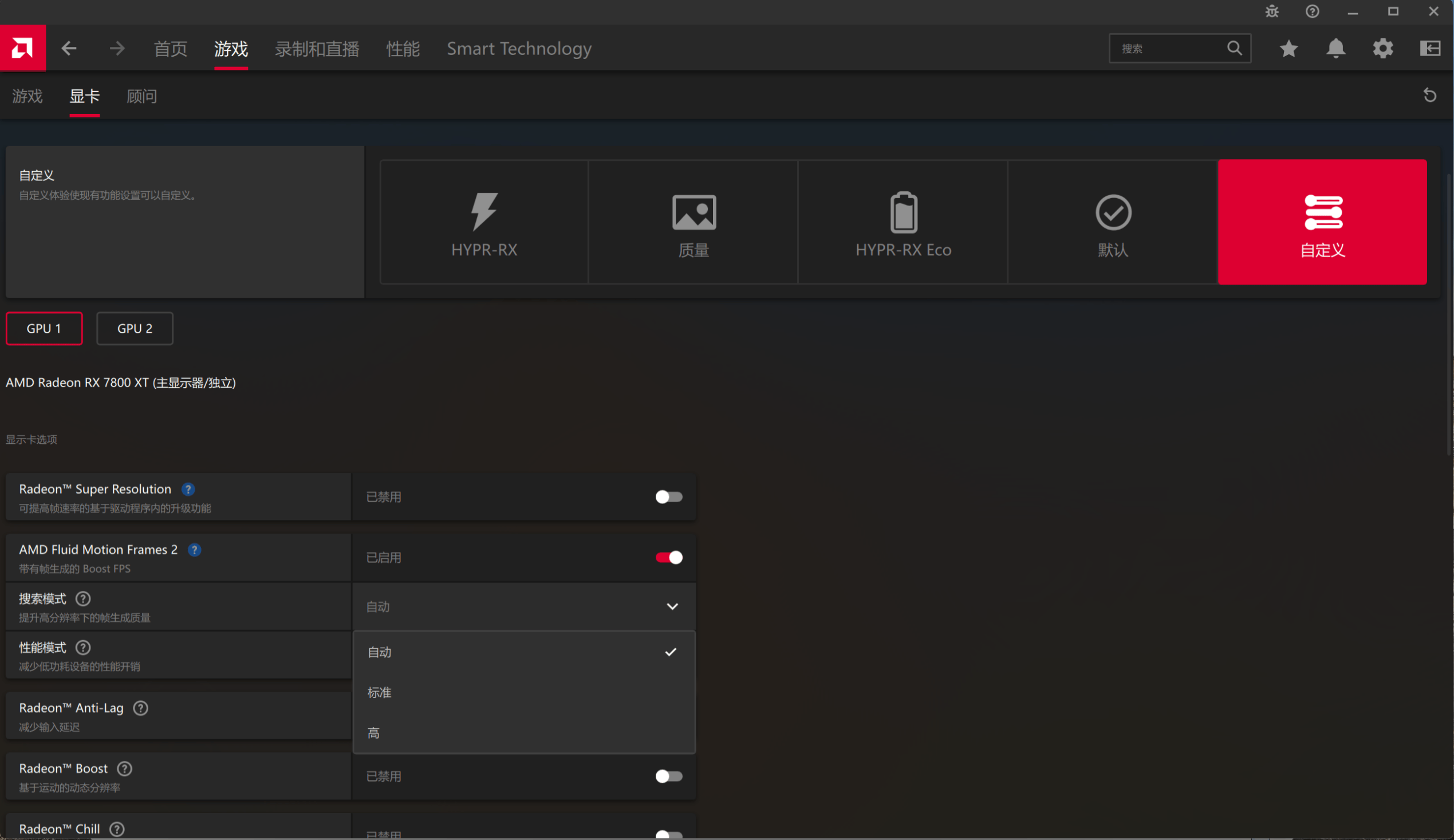Click the AMD Radeon RX 7800 XT label
This screenshot has width=1454, height=840.
(121, 383)
